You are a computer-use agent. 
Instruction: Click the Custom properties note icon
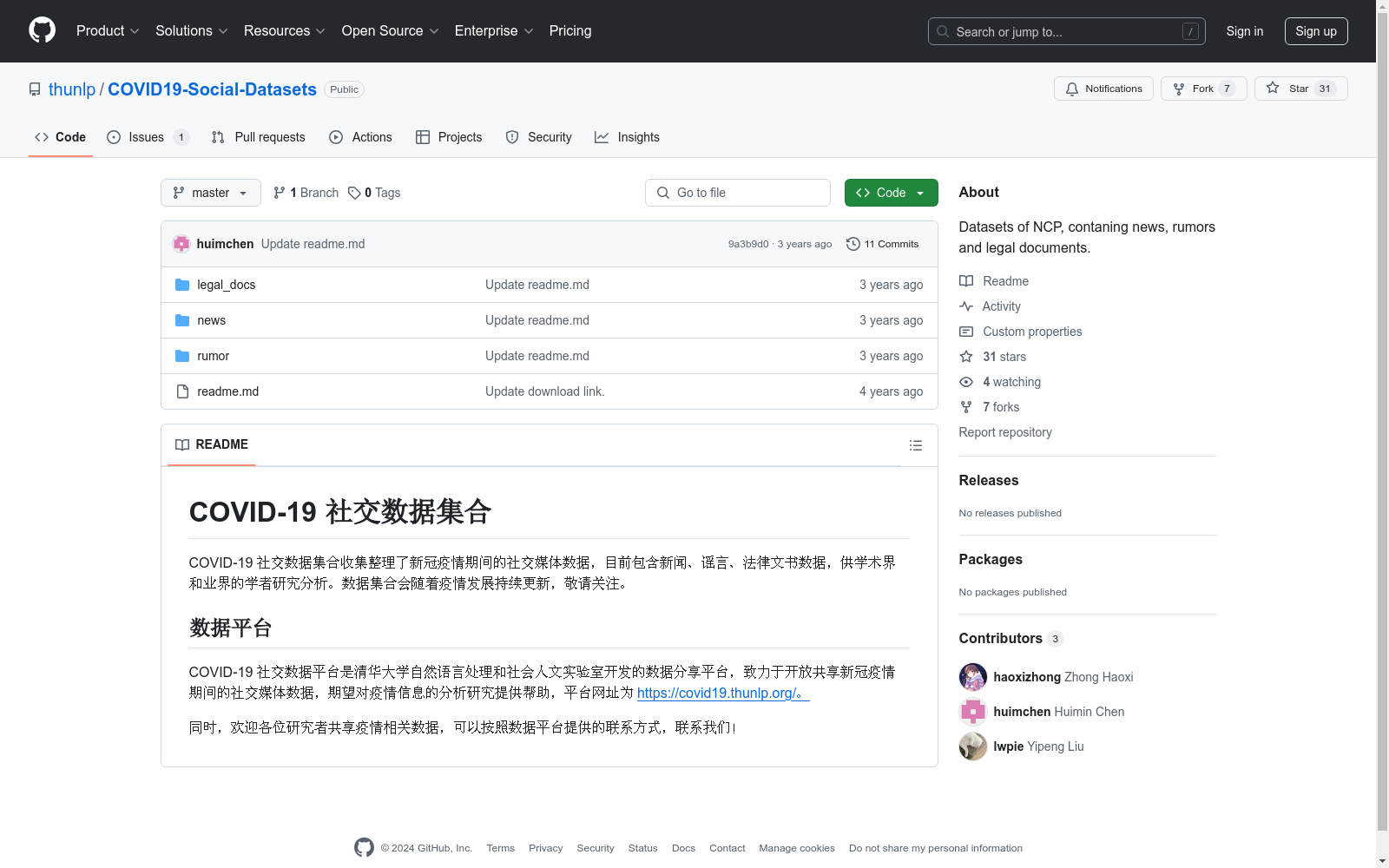pyautogui.click(x=966, y=332)
